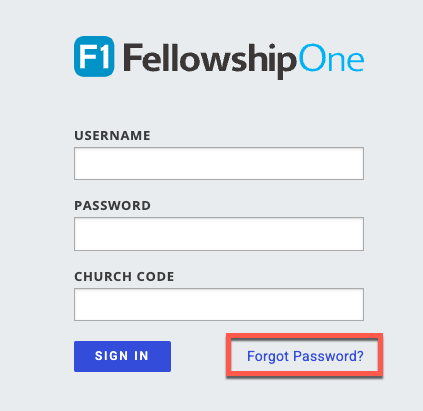Screen dimensions: 423x411
Task: Activate the blue sign-in button
Action: pos(122,356)
